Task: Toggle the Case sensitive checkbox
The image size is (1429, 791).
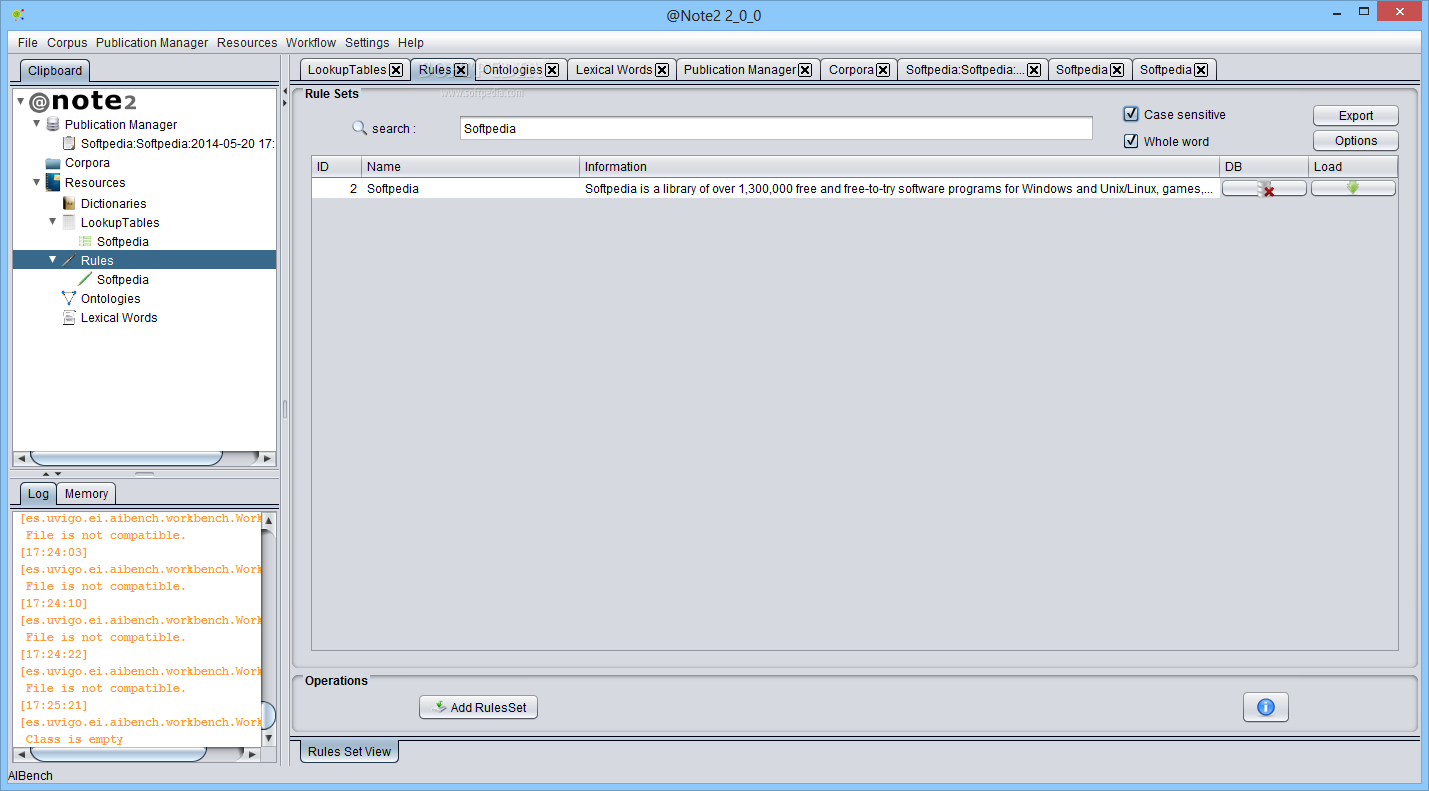Action: [x=1131, y=114]
